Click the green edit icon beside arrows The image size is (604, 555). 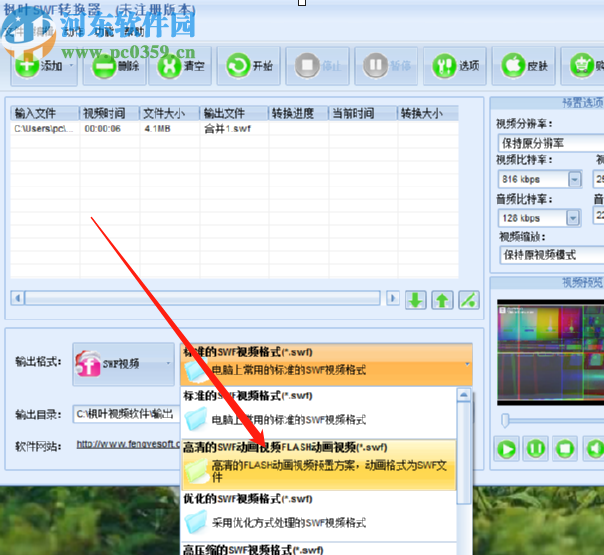[x=469, y=300]
